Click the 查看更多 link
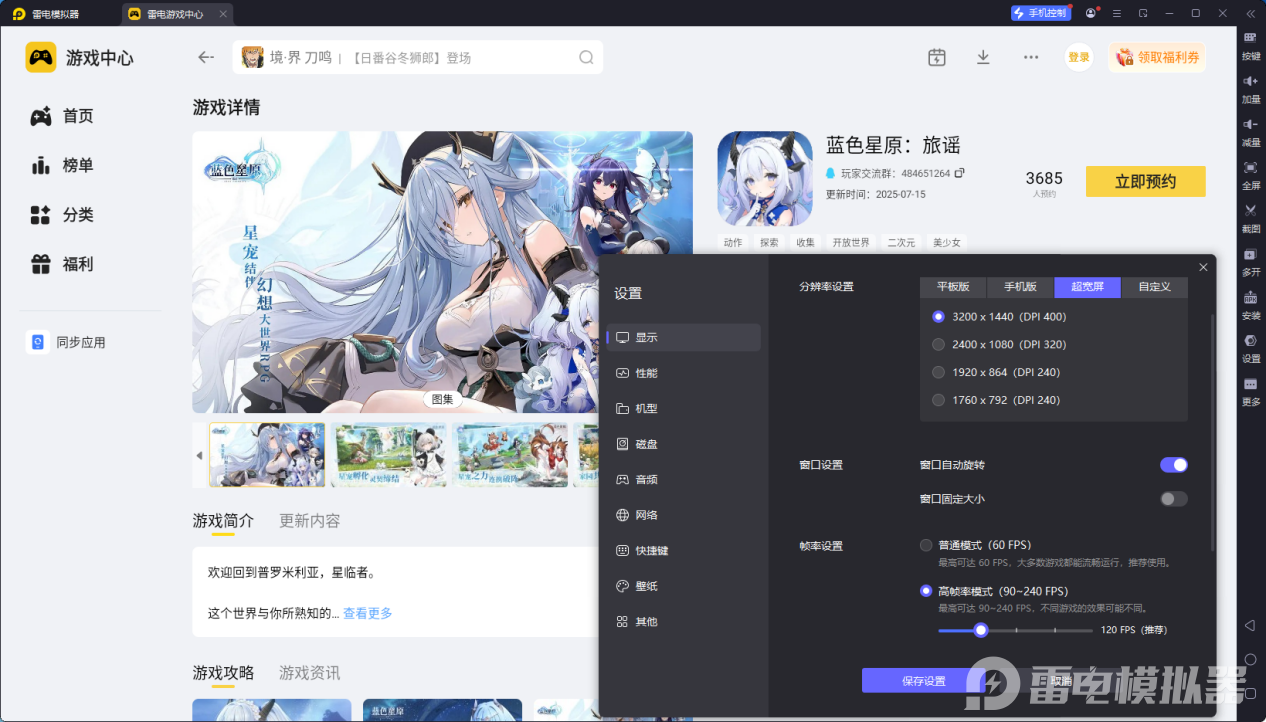 click(x=368, y=613)
